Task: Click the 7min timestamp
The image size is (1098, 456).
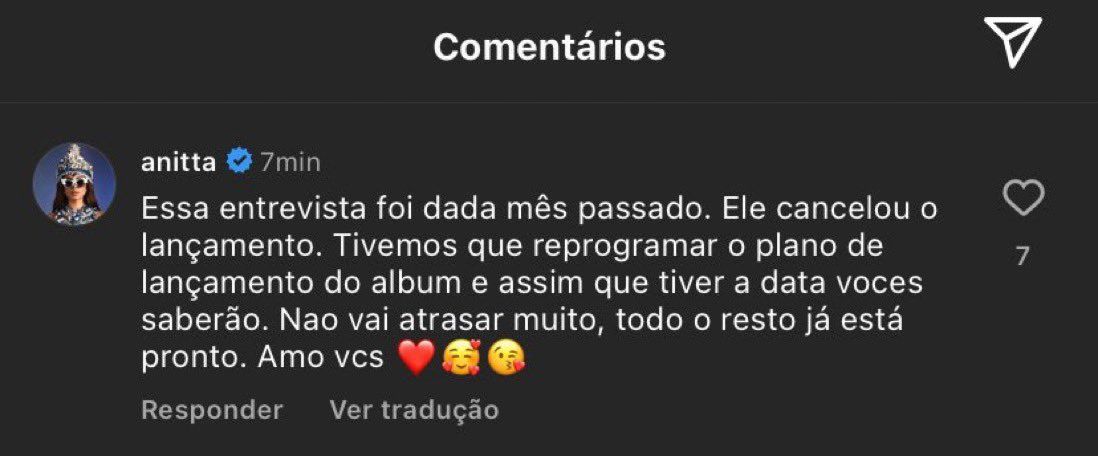Action: 290,163
